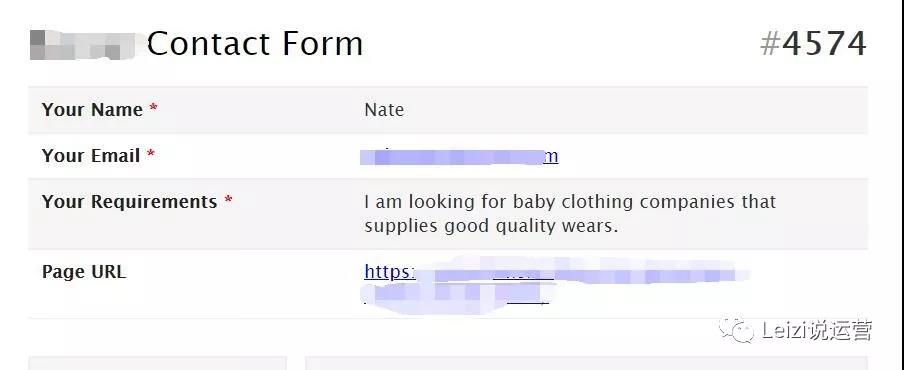Click the red asterisk next to Your Email
Image resolution: width=904 pixels, height=370 pixels.
(x=151, y=154)
